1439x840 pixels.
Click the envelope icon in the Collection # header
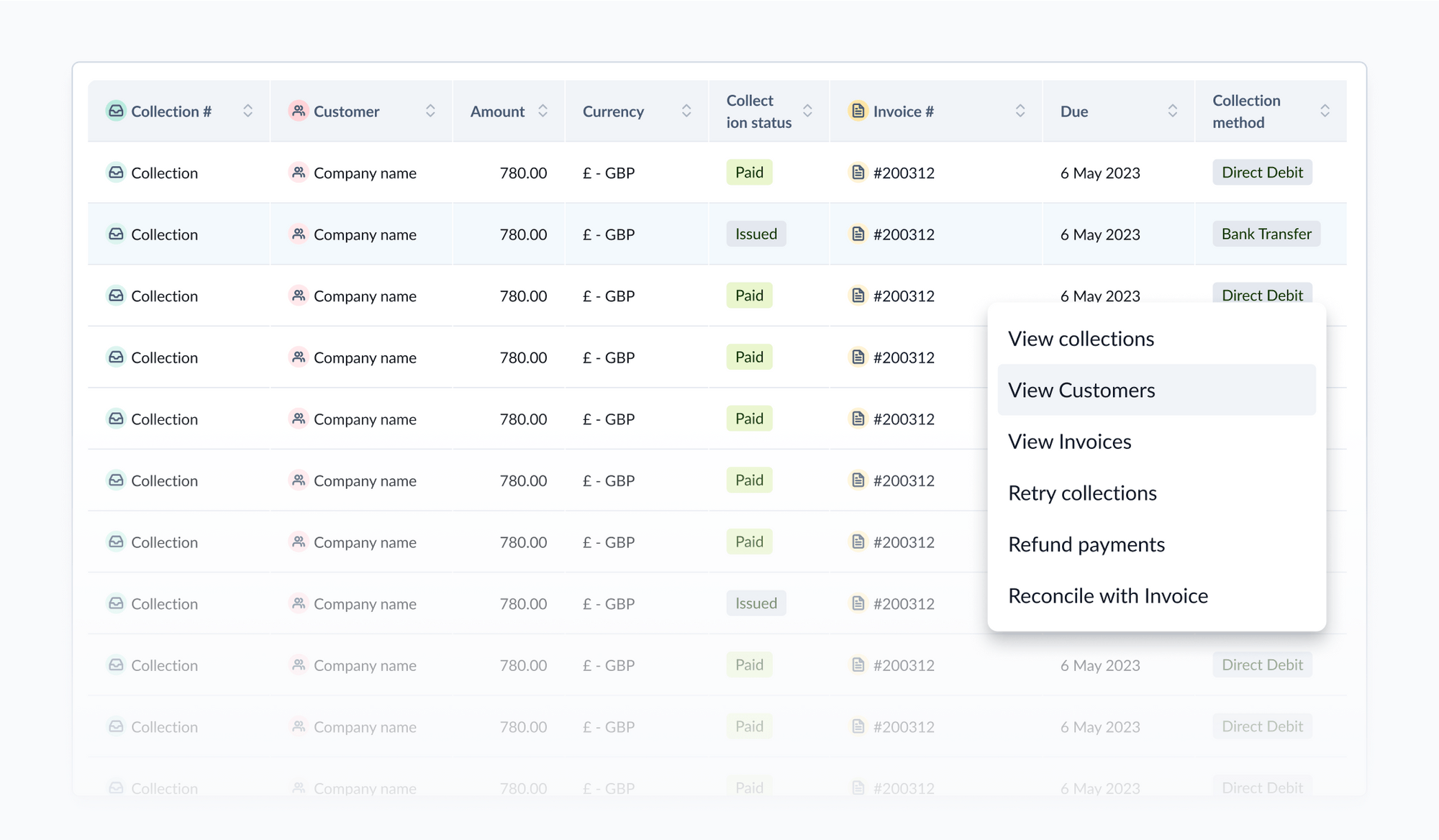[x=116, y=111]
